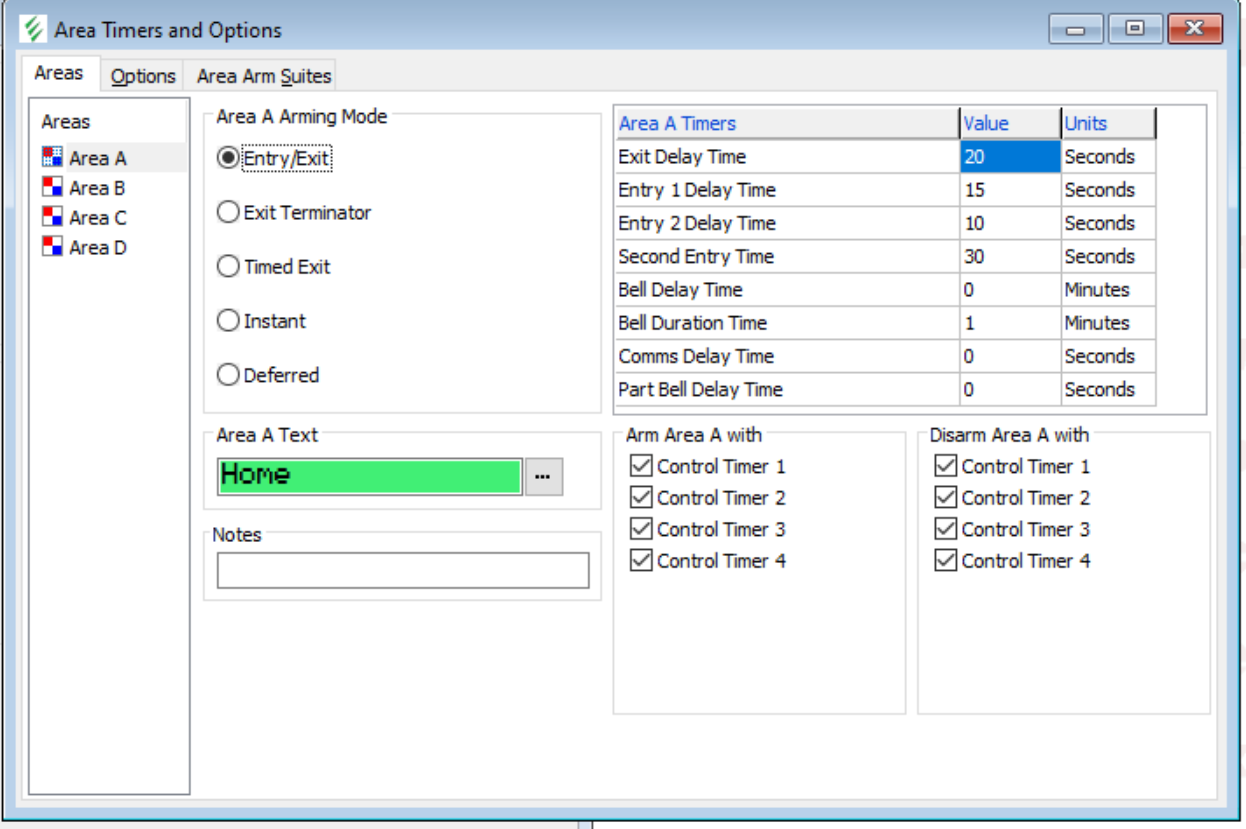The image size is (1246, 829).
Task: Select the Exit Delay Time value cell
Action: click(1009, 157)
